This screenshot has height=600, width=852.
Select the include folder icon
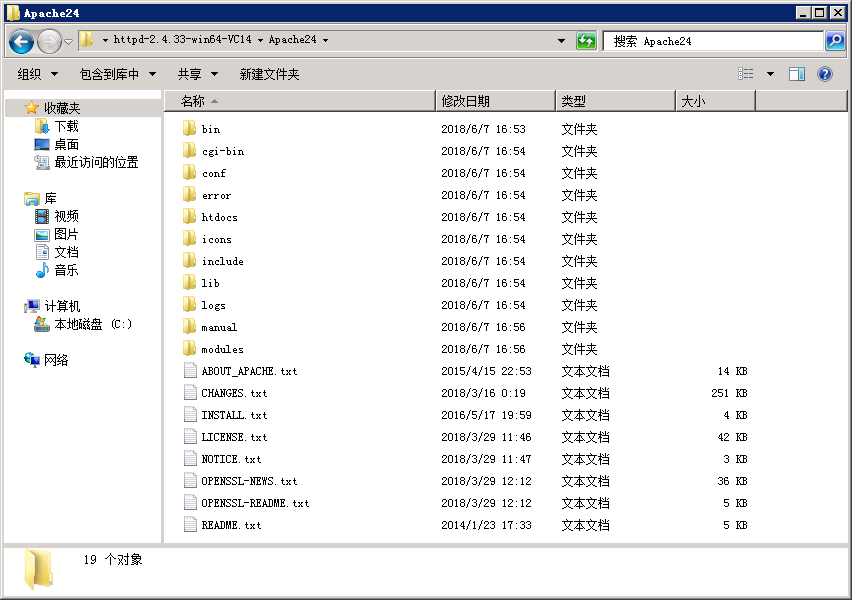click(x=189, y=261)
